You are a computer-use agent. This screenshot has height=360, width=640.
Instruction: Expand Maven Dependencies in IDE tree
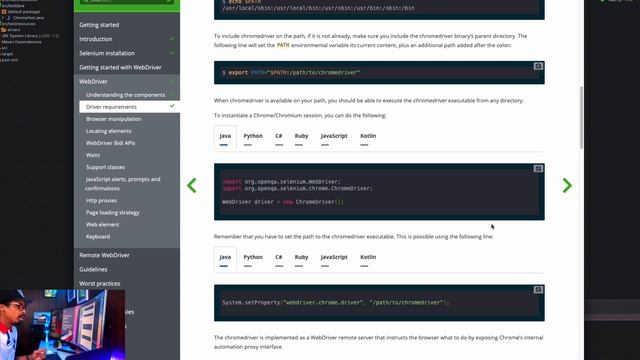click(21, 42)
